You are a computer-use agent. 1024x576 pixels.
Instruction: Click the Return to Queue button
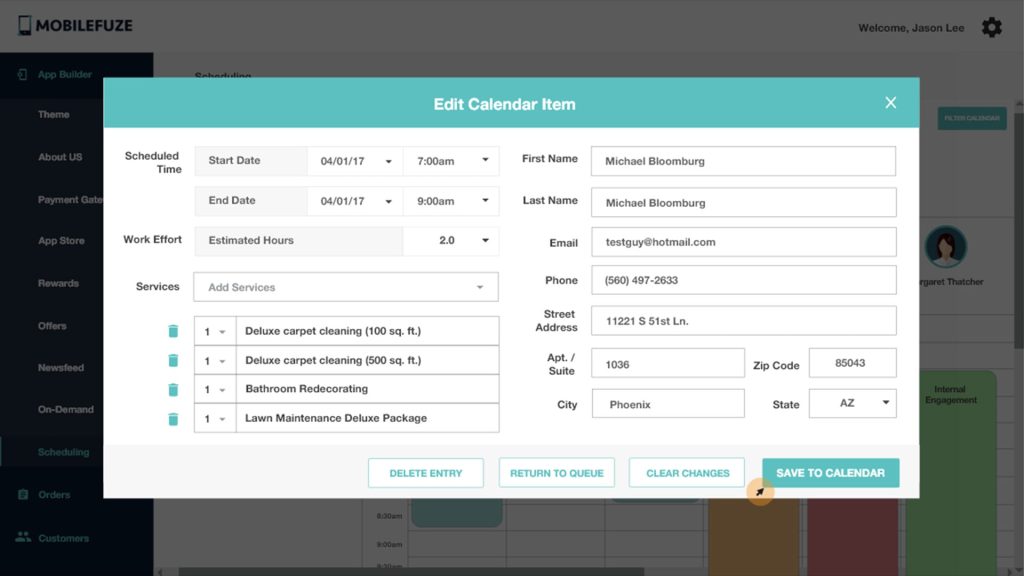[556, 473]
